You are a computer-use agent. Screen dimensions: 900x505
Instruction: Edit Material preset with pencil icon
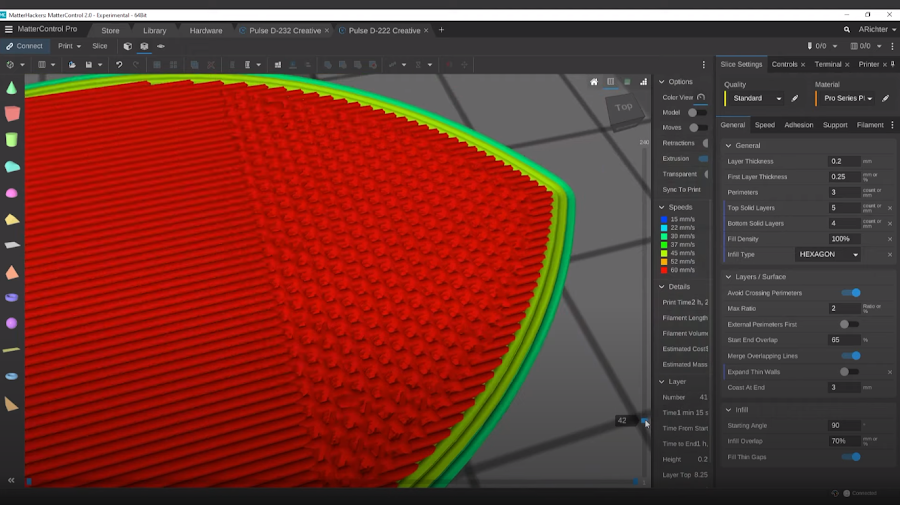click(x=885, y=99)
